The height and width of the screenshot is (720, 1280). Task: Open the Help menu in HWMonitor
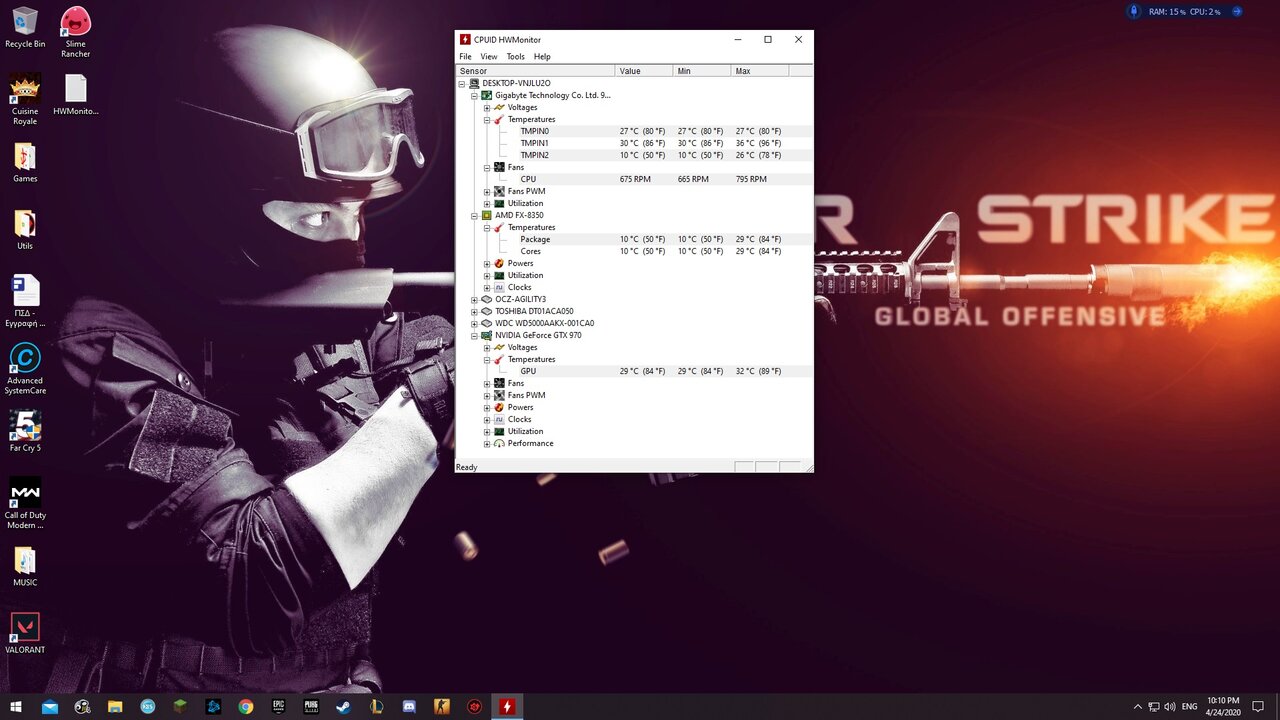(542, 57)
